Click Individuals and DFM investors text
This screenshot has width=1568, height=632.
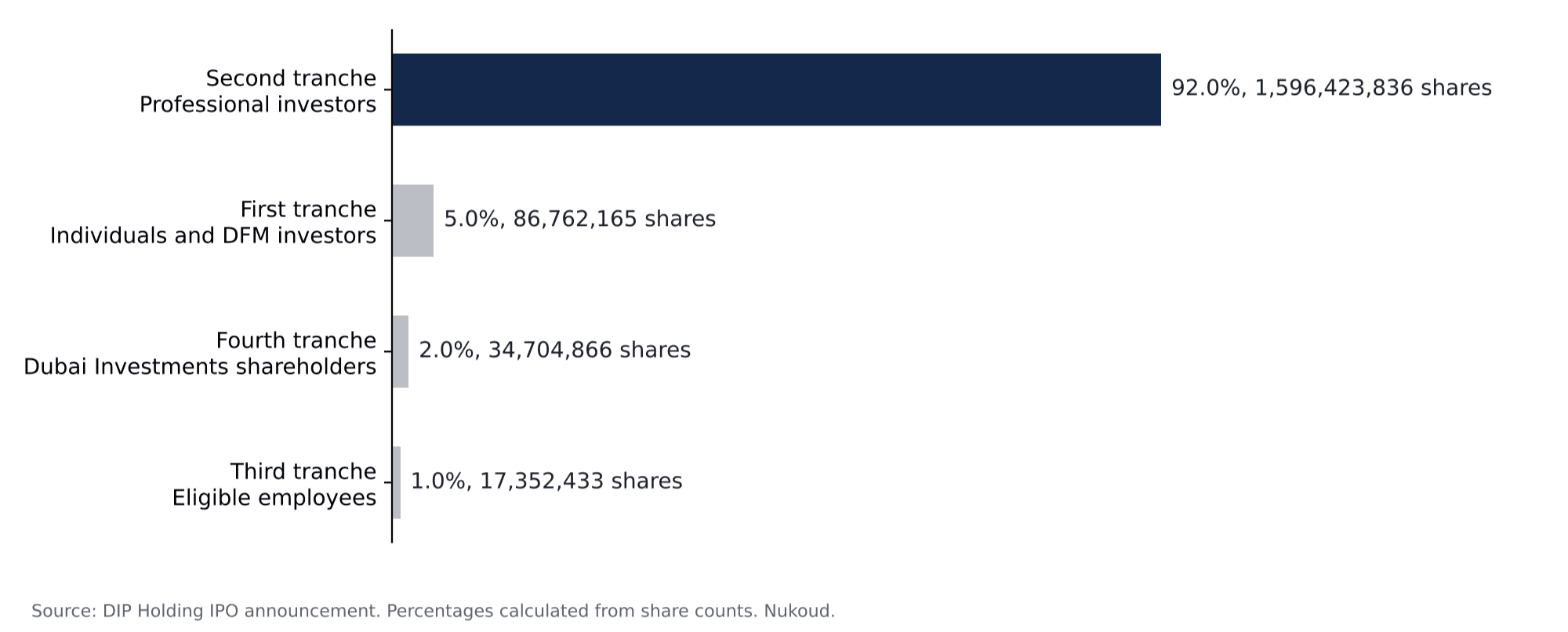point(213,235)
